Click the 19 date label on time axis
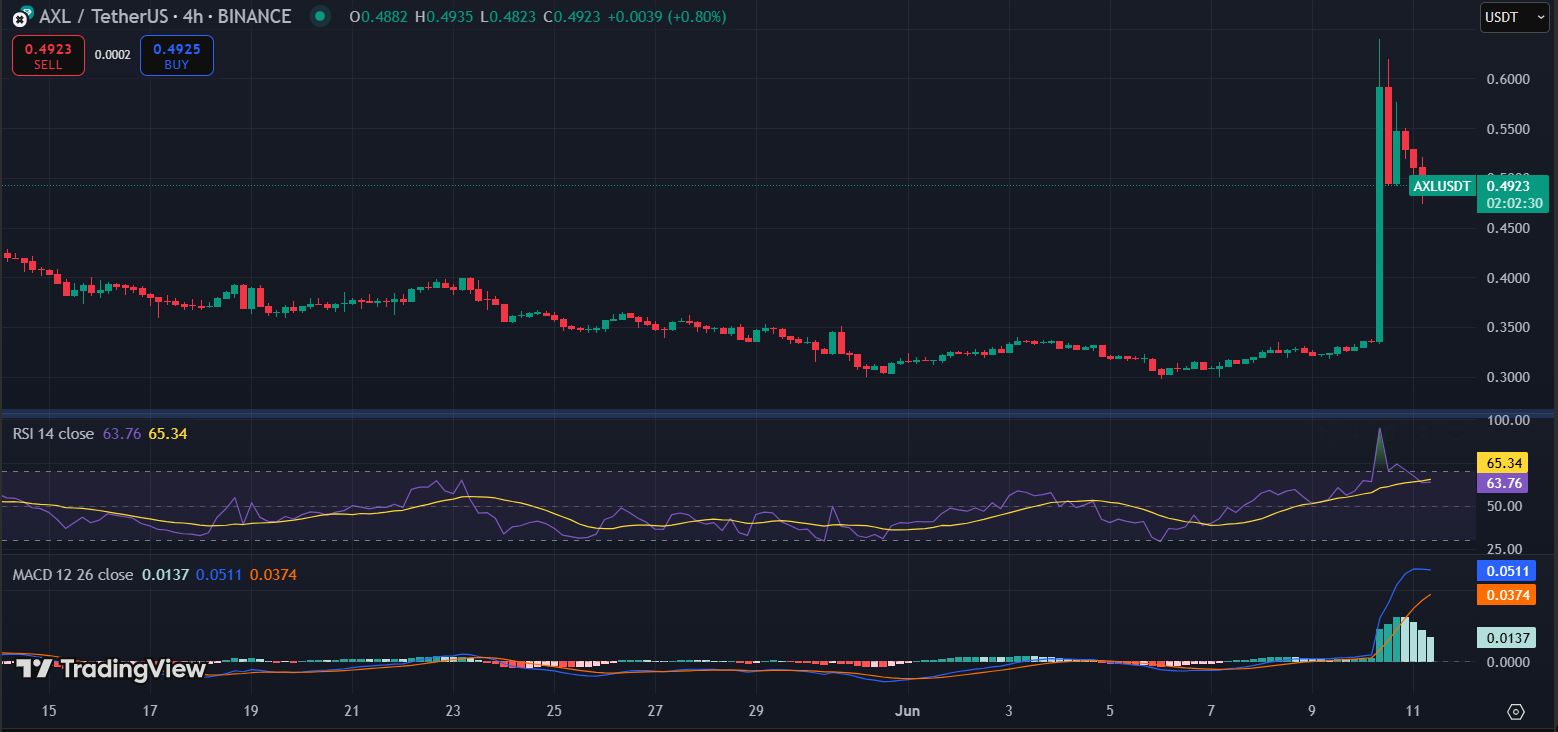Image resolution: width=1558 pixels, height=732 pixels. [251, 711]
